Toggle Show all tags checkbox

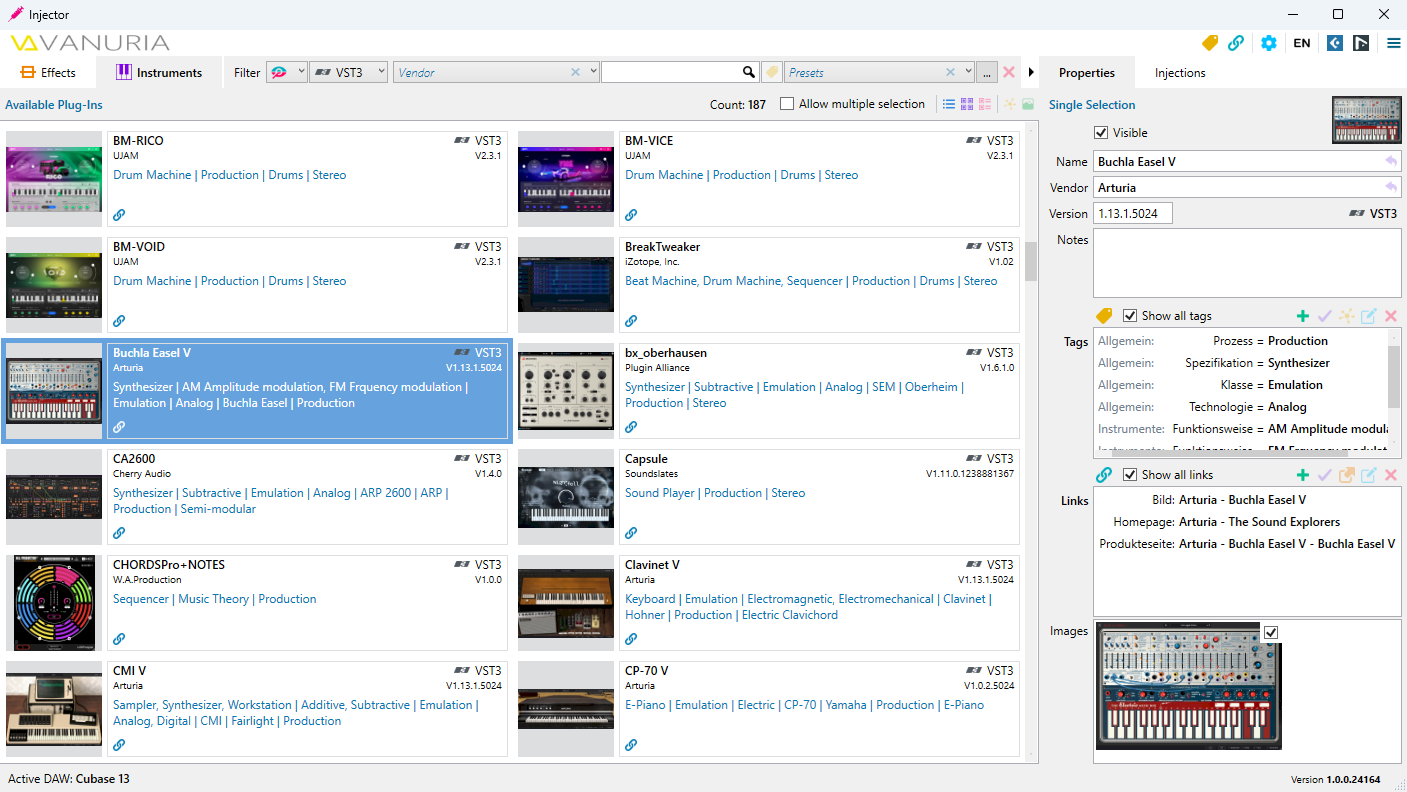pos(1129,316)
